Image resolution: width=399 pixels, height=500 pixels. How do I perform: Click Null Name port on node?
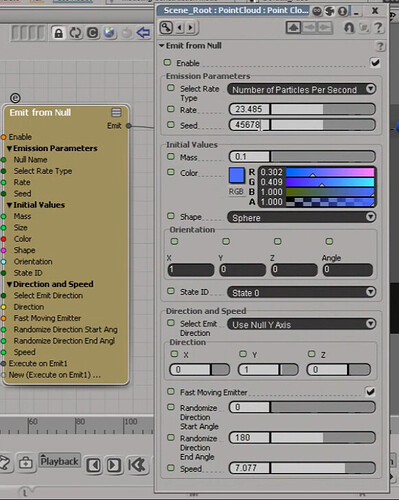click(x=3, y=160)
